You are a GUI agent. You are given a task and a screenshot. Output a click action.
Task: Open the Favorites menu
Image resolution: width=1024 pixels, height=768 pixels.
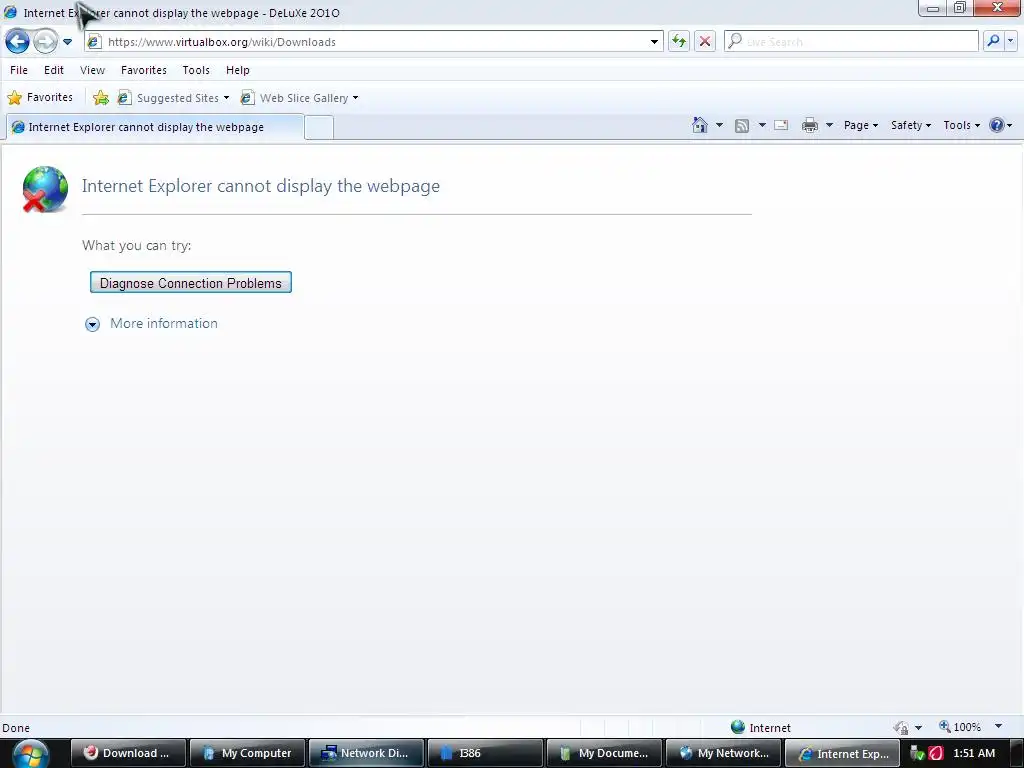[x=144, y=70]
